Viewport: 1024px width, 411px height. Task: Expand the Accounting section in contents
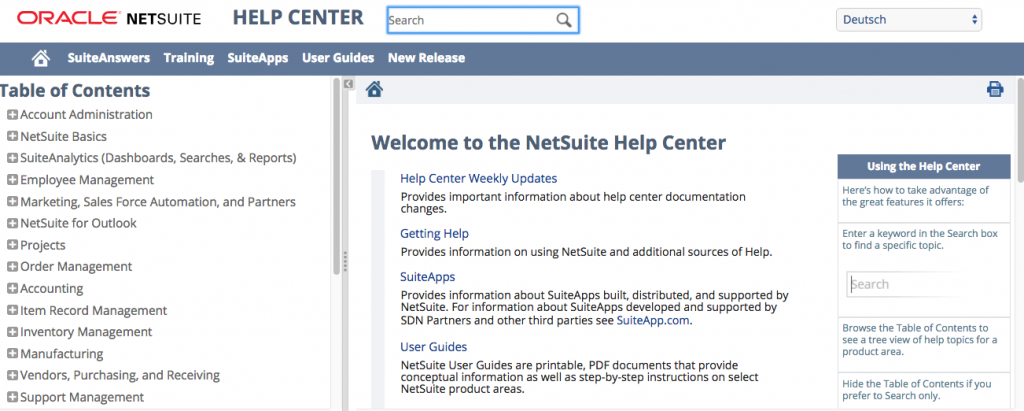pos(12,289)
